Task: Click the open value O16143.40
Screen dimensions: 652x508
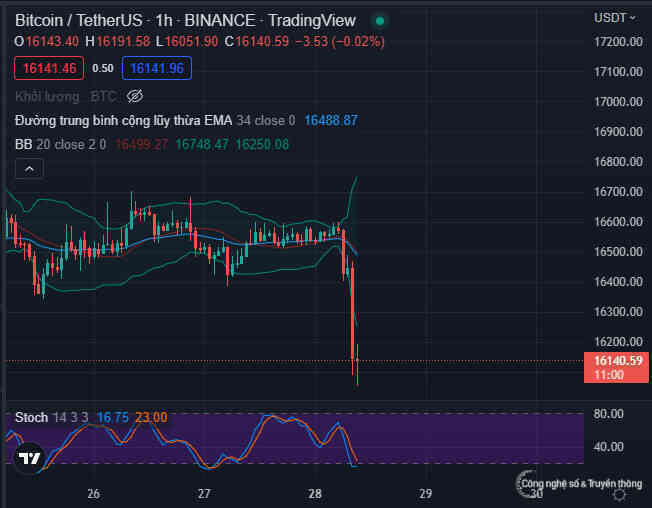Action: tap(47, 42)
